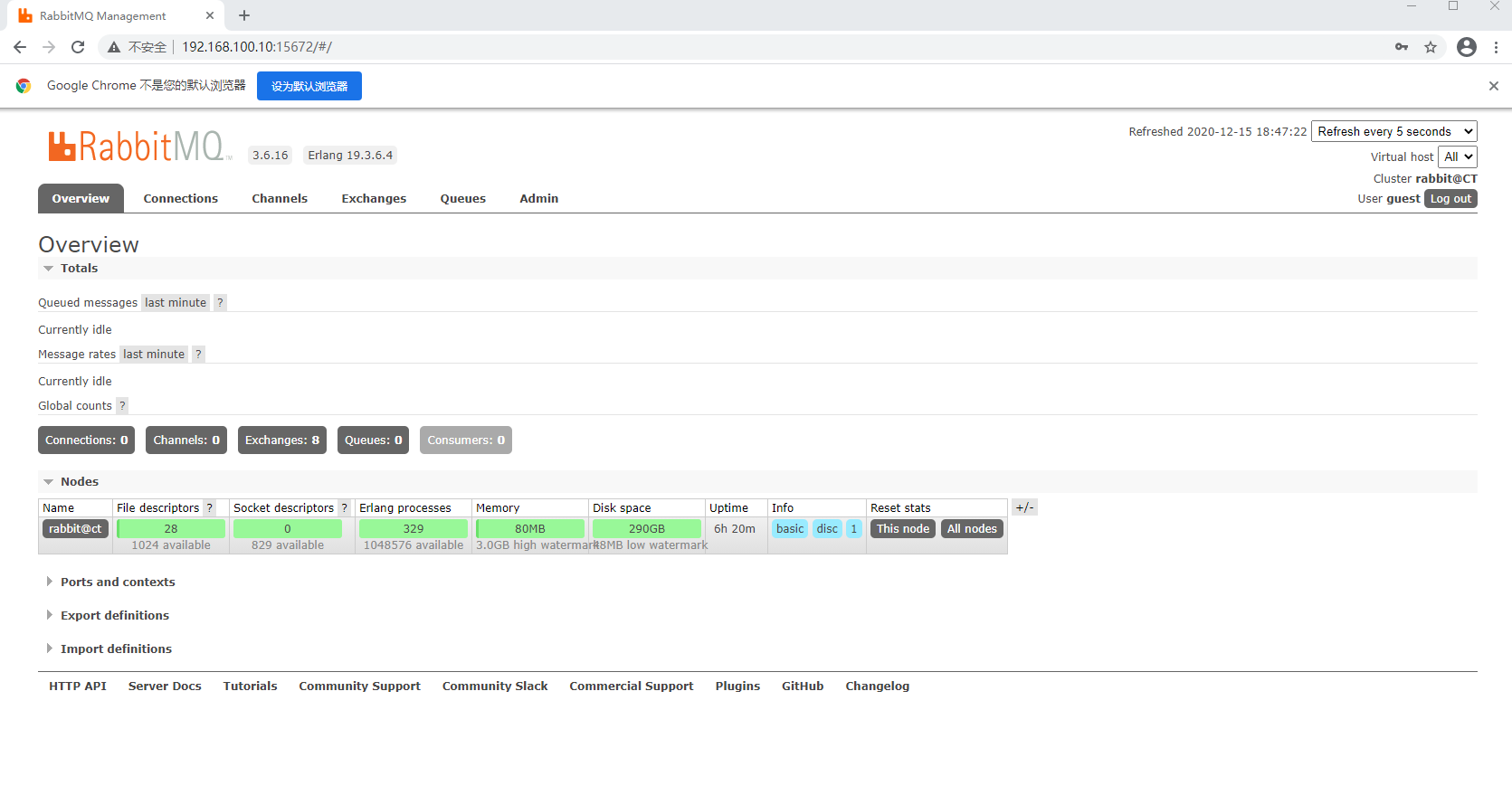Open Queues: 0 global count
The image size is (1512, 786).
click(x=374, y=440)
